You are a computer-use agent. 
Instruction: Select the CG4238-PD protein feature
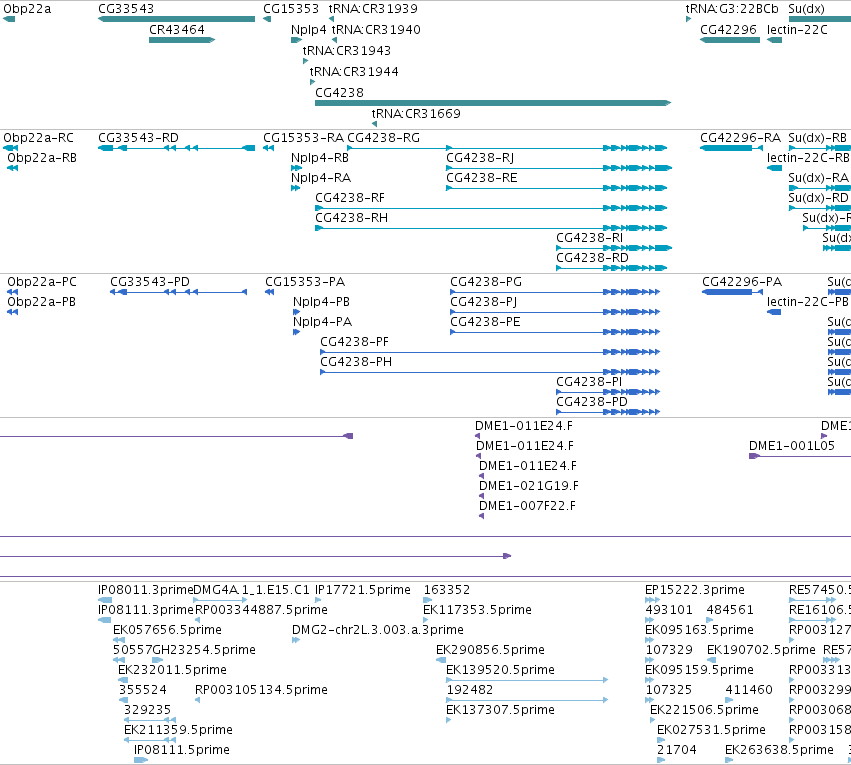pos(608,412)
